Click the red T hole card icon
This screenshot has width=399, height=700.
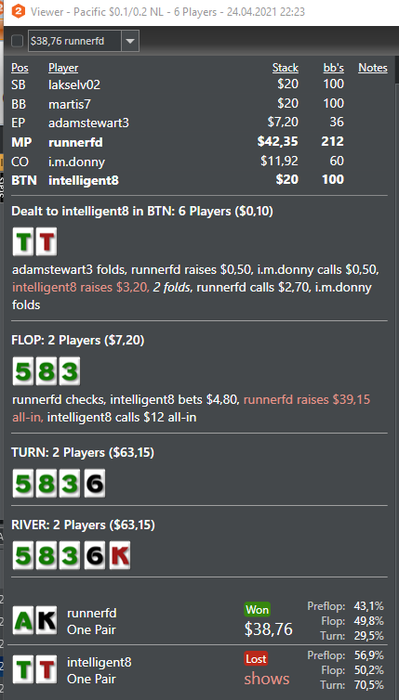[x=46, y=242]
